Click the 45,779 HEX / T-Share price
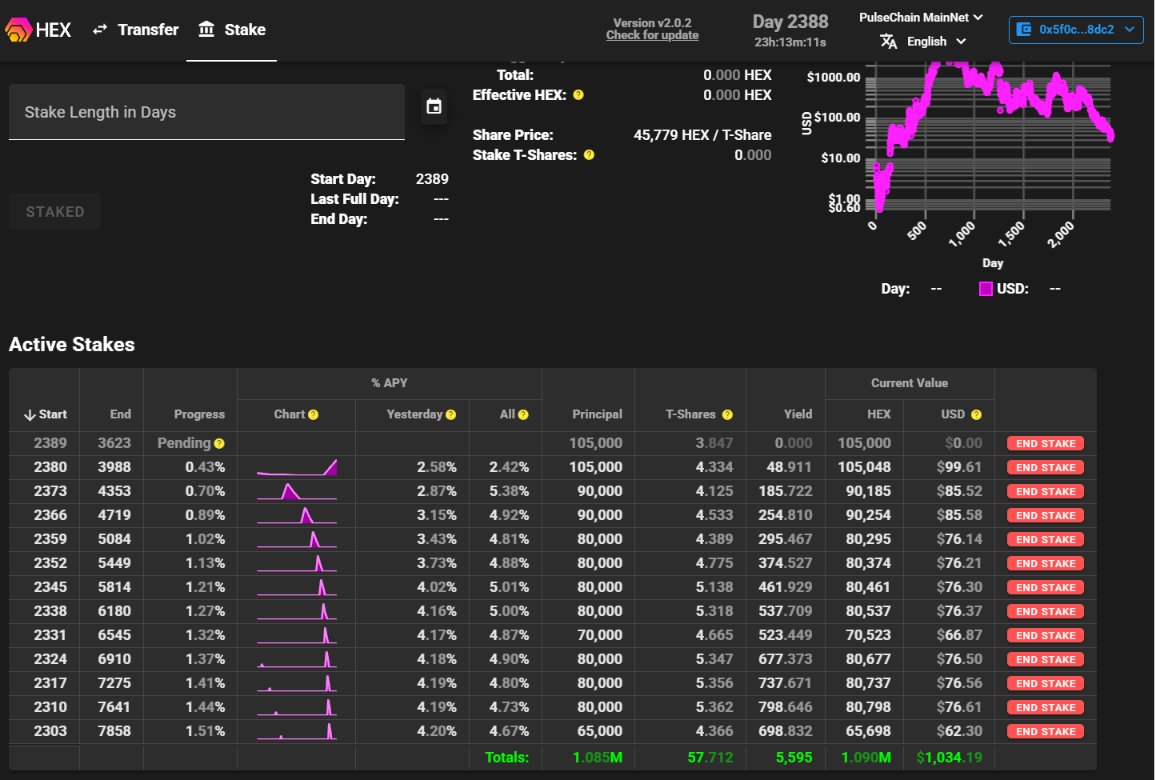 (702, 135)
